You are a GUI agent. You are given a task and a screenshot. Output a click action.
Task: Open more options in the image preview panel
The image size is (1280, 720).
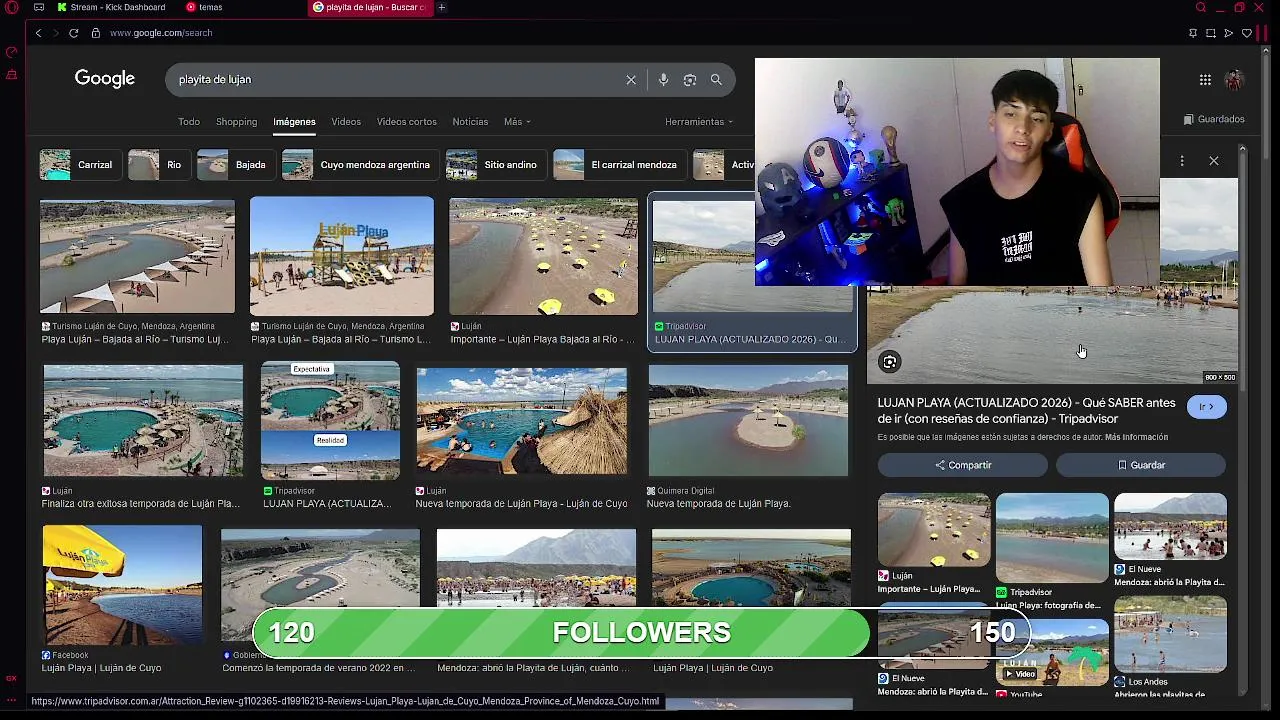(x=1182, y=161)
